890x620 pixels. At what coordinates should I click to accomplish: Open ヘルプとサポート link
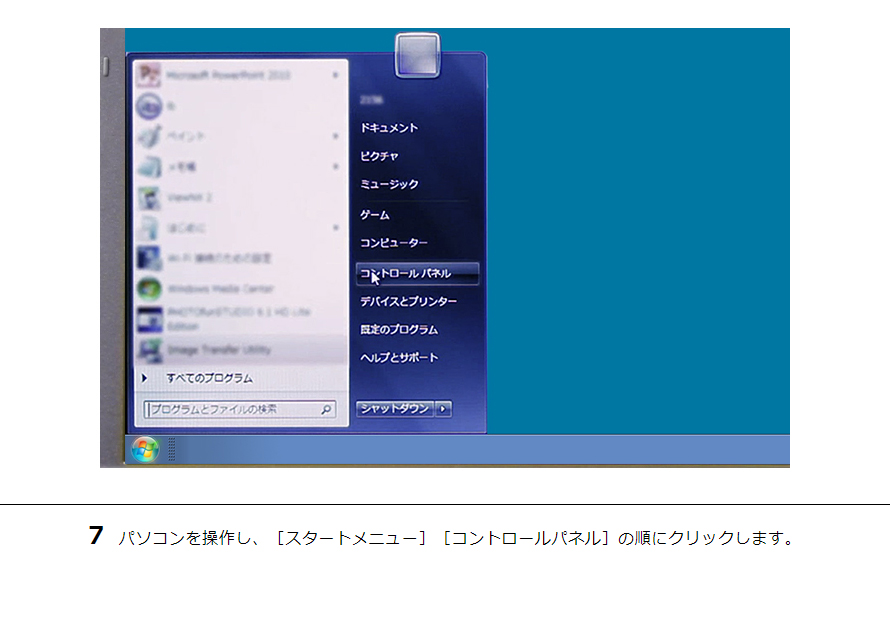[399, 357]
